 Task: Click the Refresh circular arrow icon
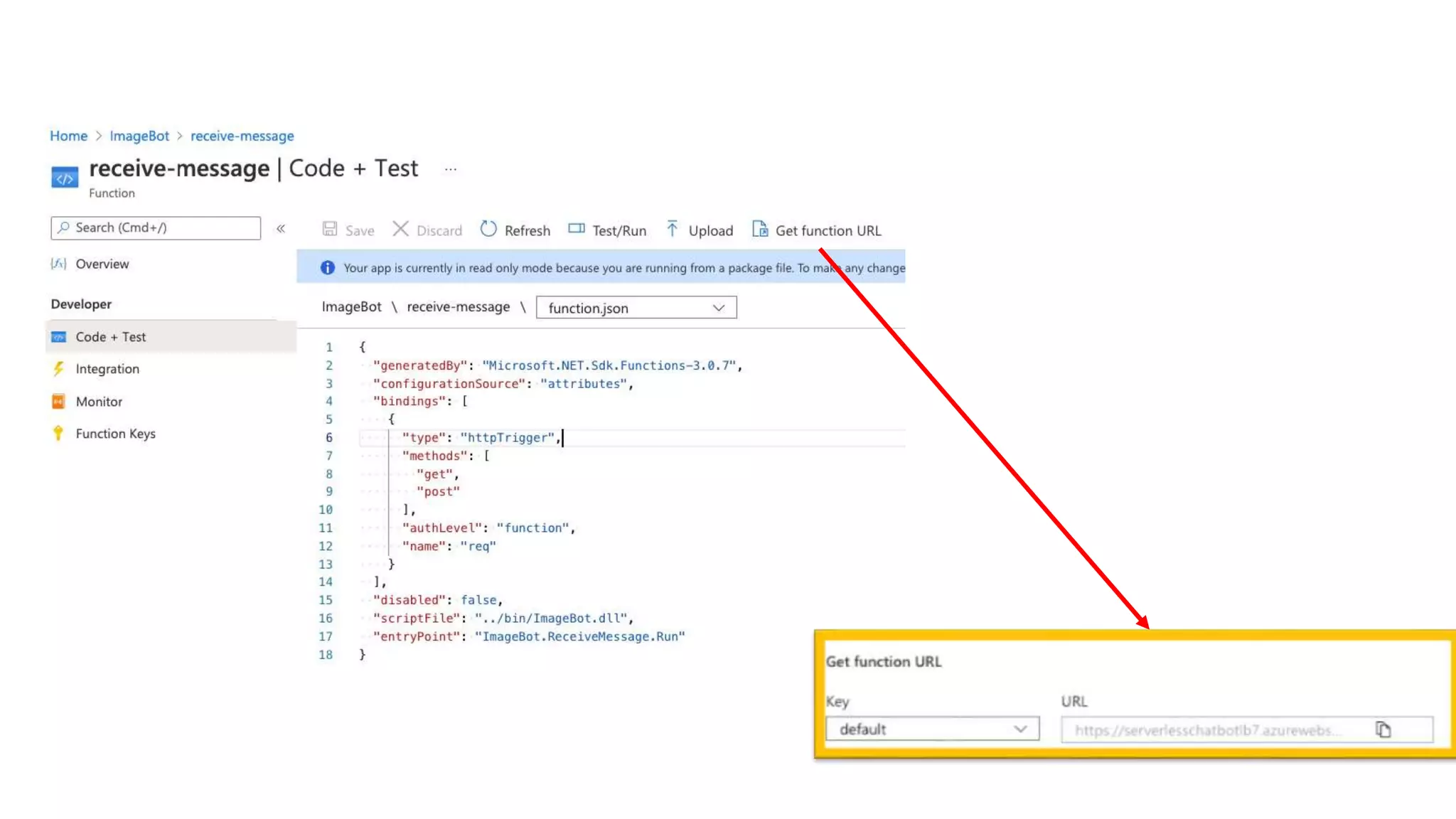pyautogui.click(x=488, y=229)
